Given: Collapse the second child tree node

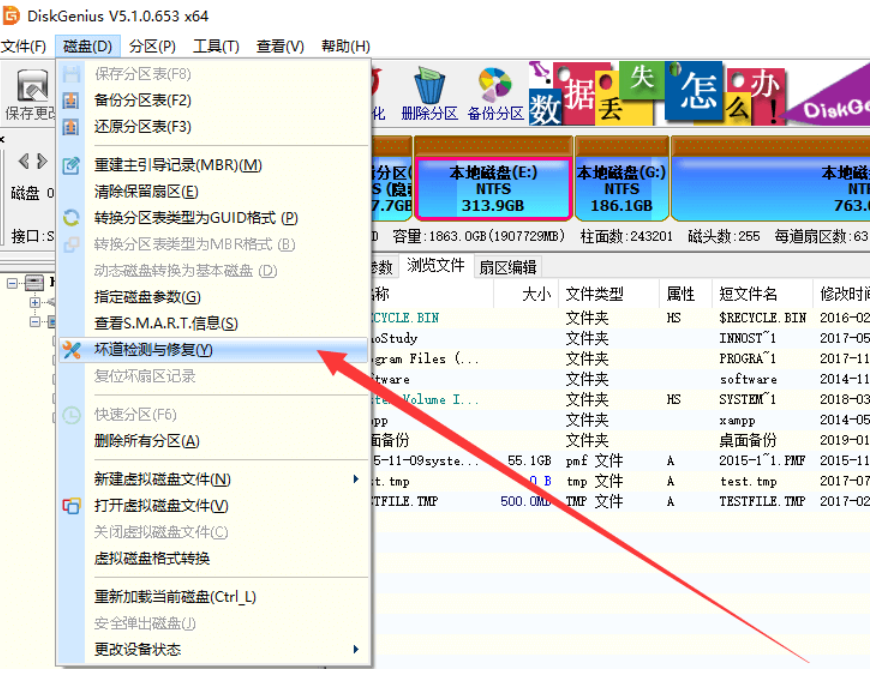Looking at the screenshot, I should (35, 322).
